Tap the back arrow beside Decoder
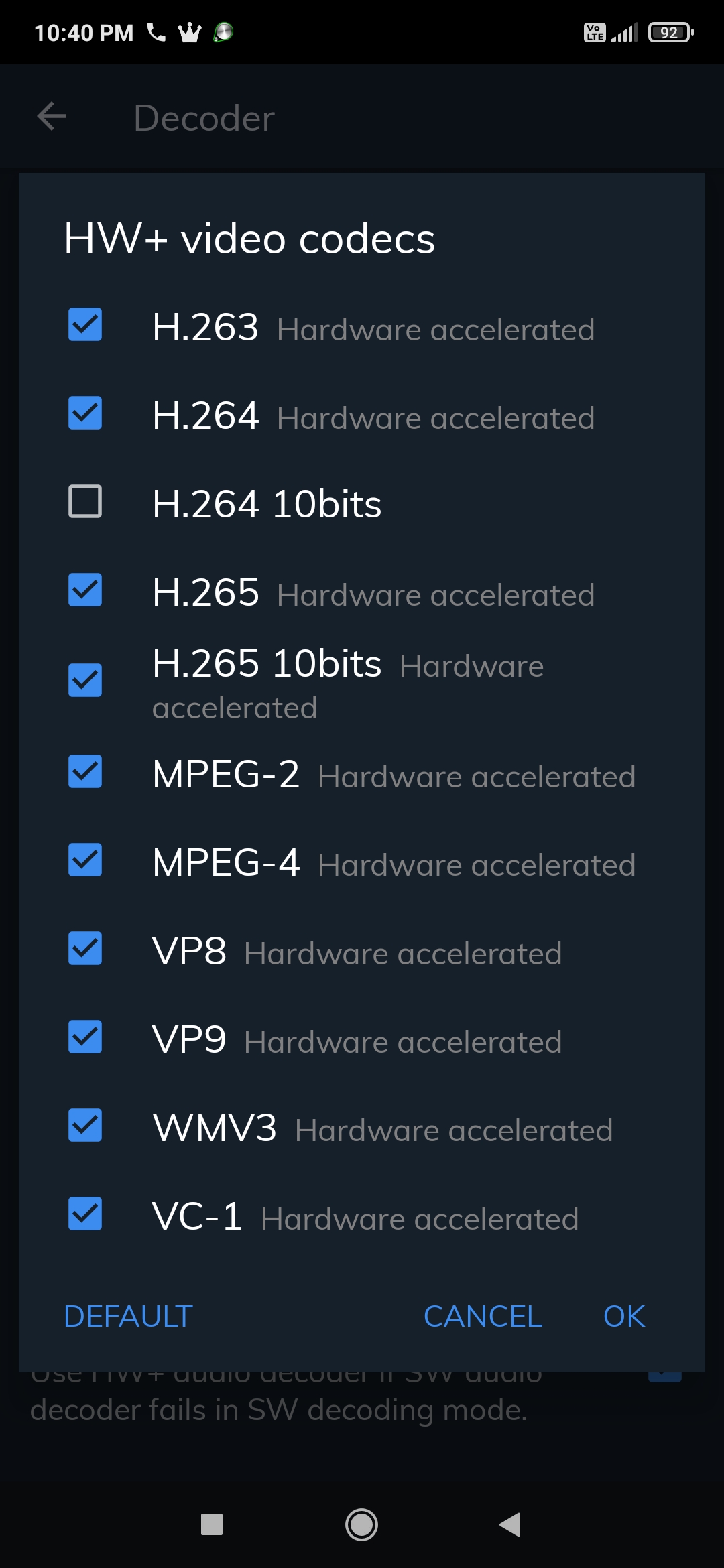724x1568 pixels. pos(52,117)
